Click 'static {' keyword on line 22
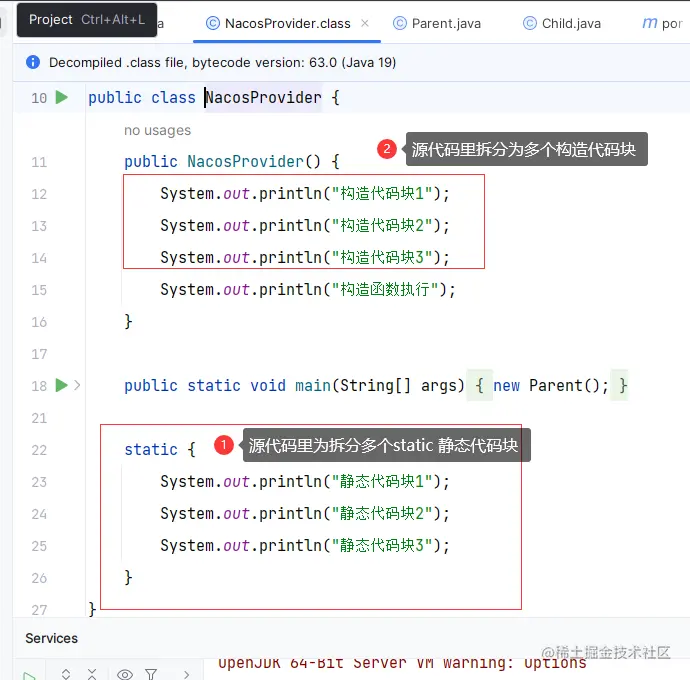The height and width of the screenshot is (680, 690). tap(160, 450)
